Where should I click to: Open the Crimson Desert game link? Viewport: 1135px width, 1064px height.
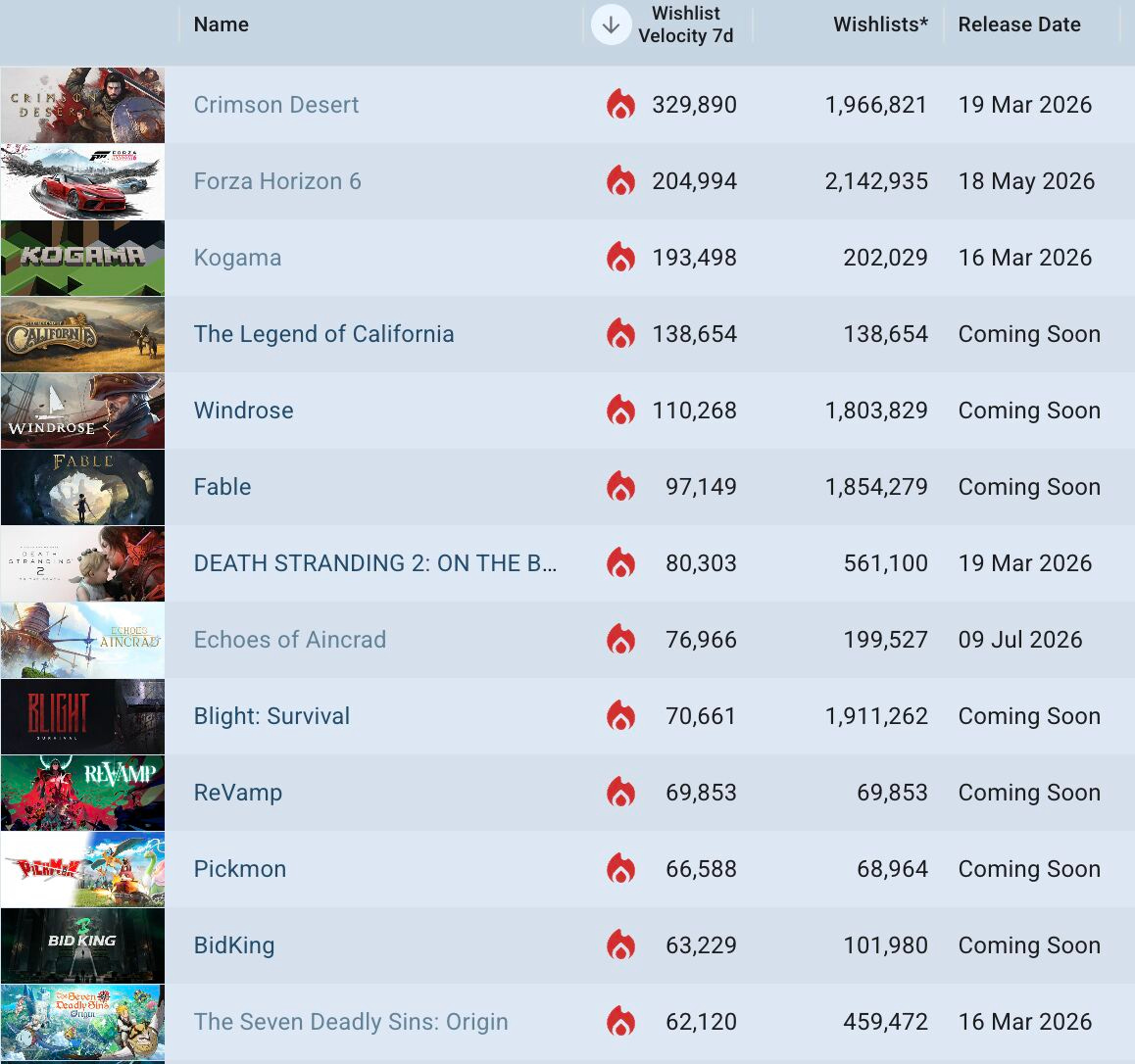pos(276,105)
